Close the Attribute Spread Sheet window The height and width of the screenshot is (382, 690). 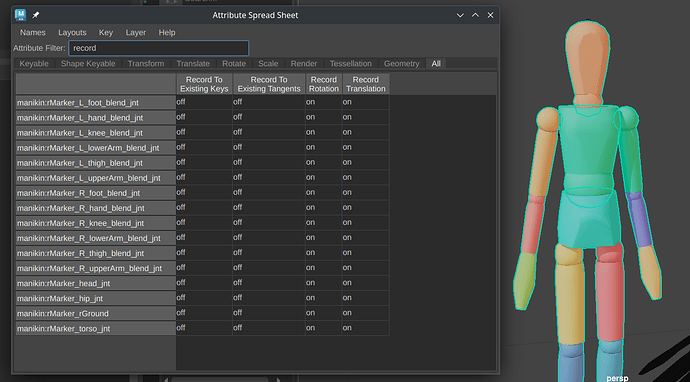490,15
